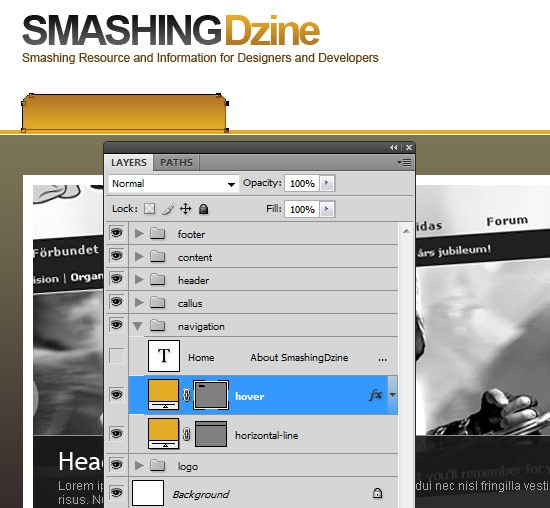Image resolution: width=550 pixels, height=508 pixels.
Task: Click the Opacity 100% value field
Action: point(302,183)
